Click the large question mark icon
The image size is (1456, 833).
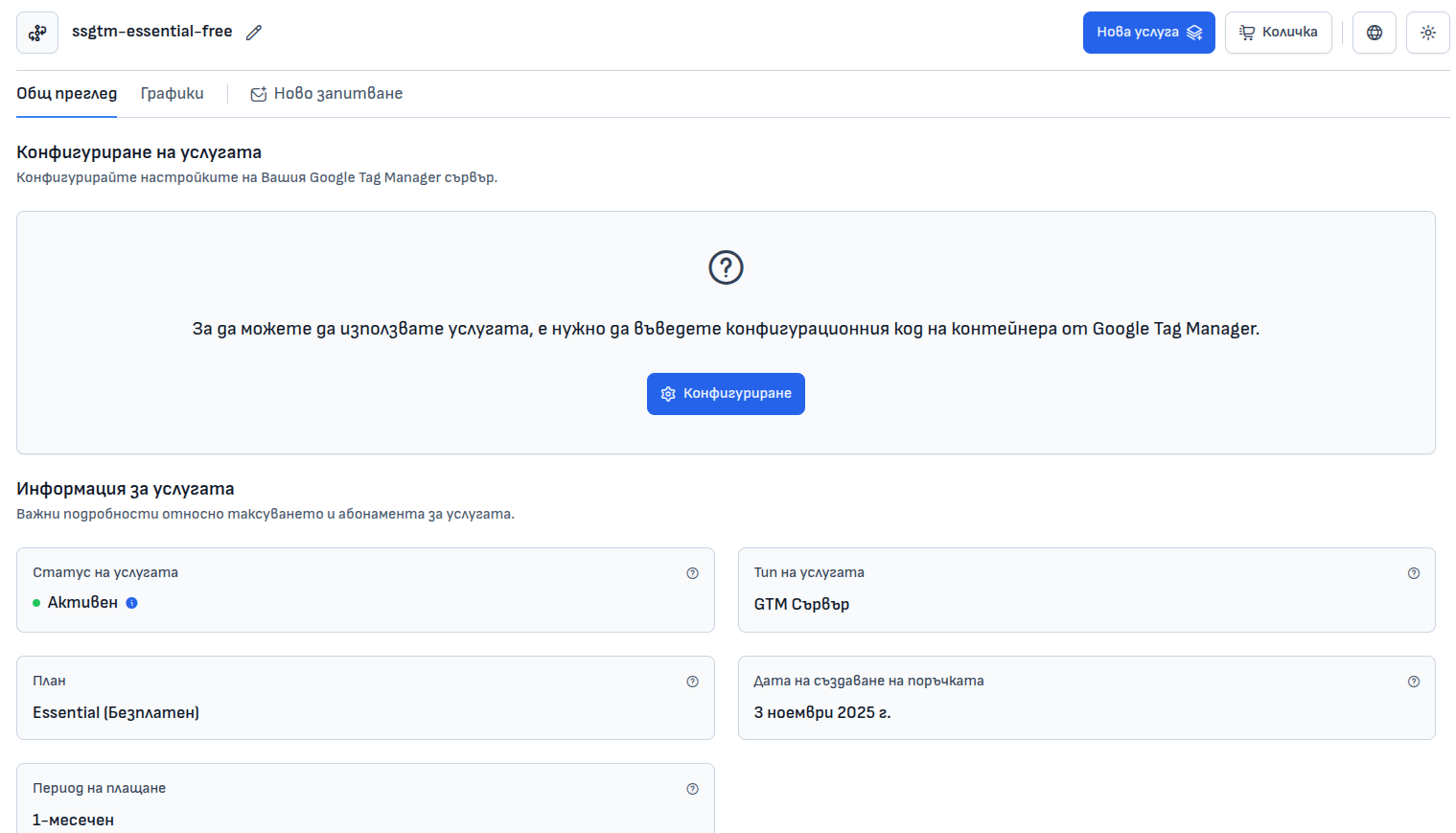click(726, 267)
